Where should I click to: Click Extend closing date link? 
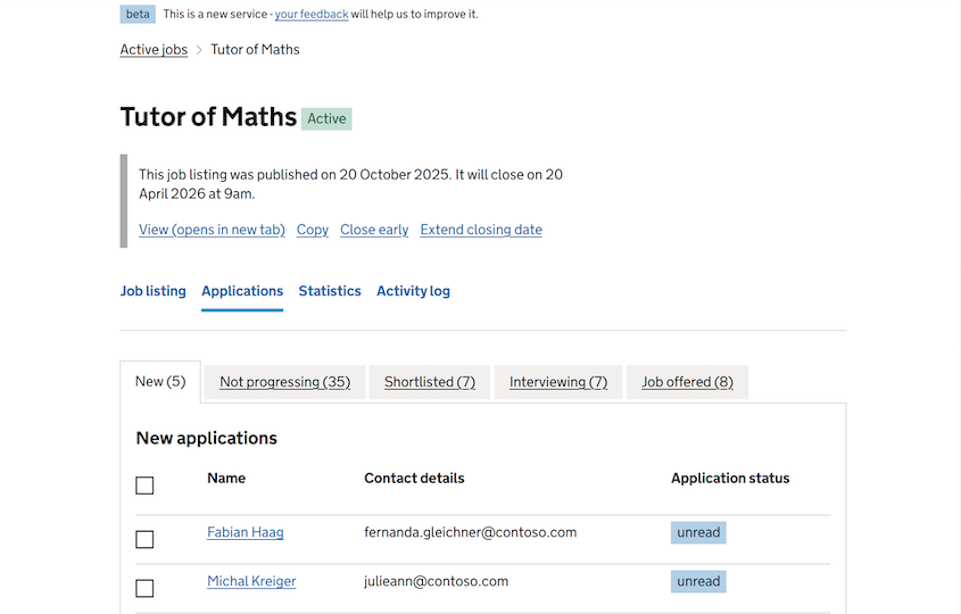pyautogui.click(x=481, y=229)
